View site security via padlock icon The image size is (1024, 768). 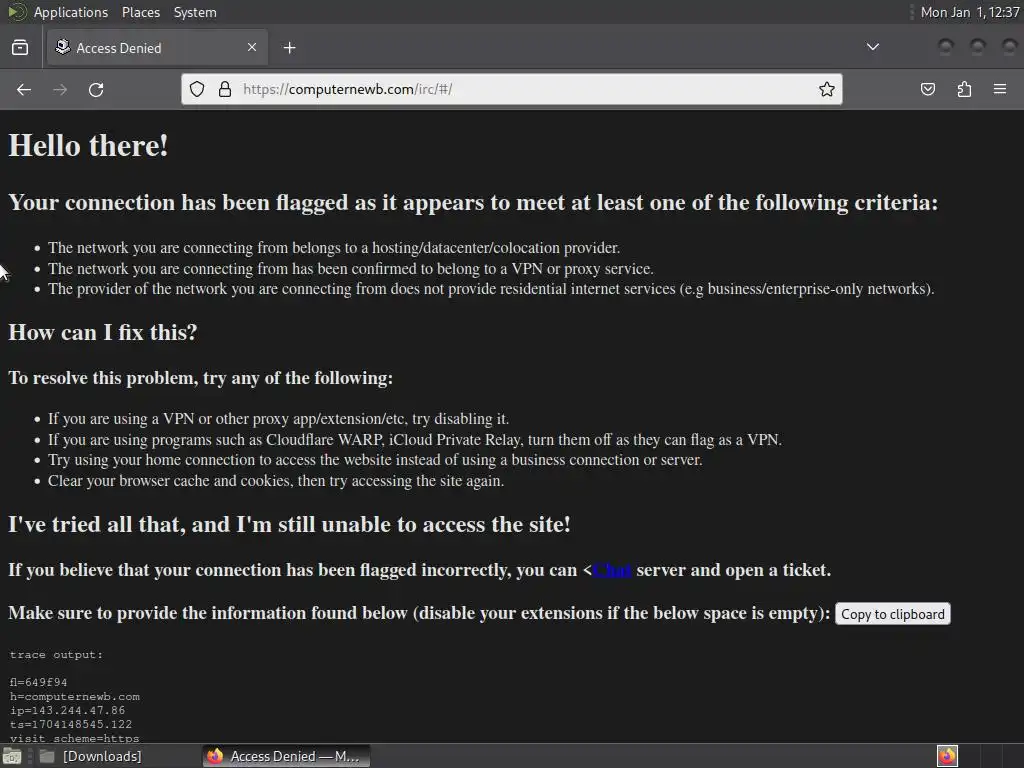225,89
